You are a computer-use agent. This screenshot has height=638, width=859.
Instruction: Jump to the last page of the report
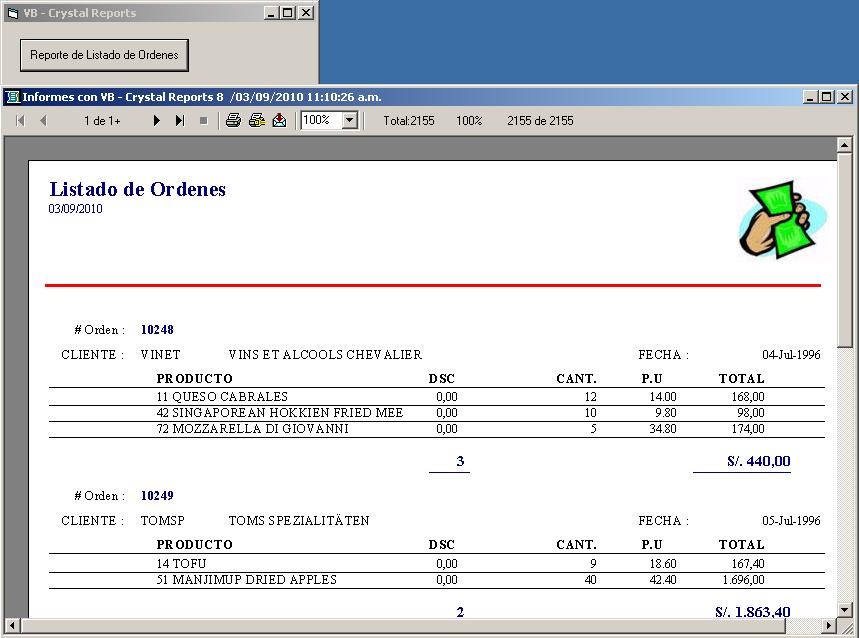[181, 120]
